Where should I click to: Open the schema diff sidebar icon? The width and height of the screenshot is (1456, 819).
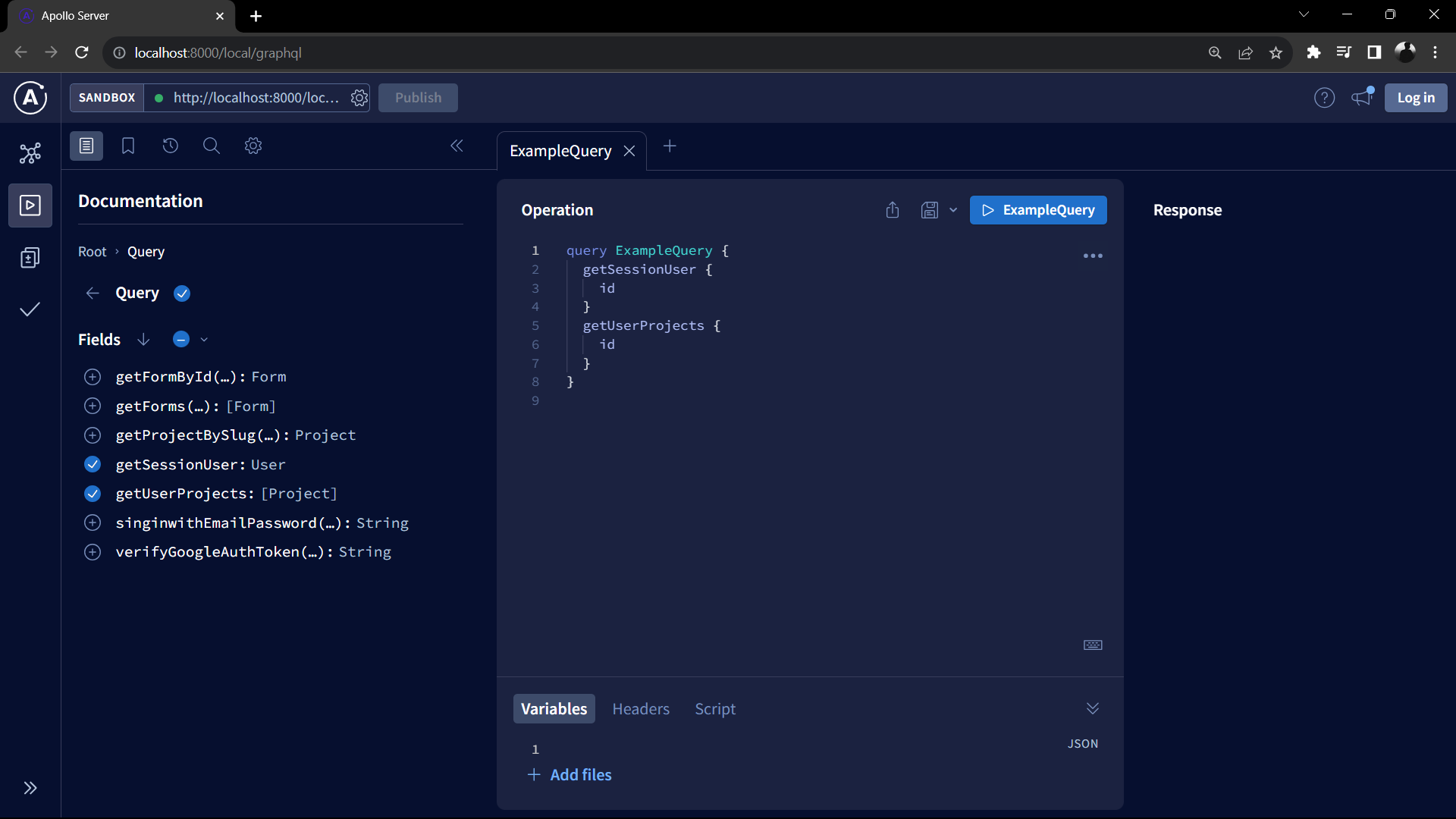point(30,258)
